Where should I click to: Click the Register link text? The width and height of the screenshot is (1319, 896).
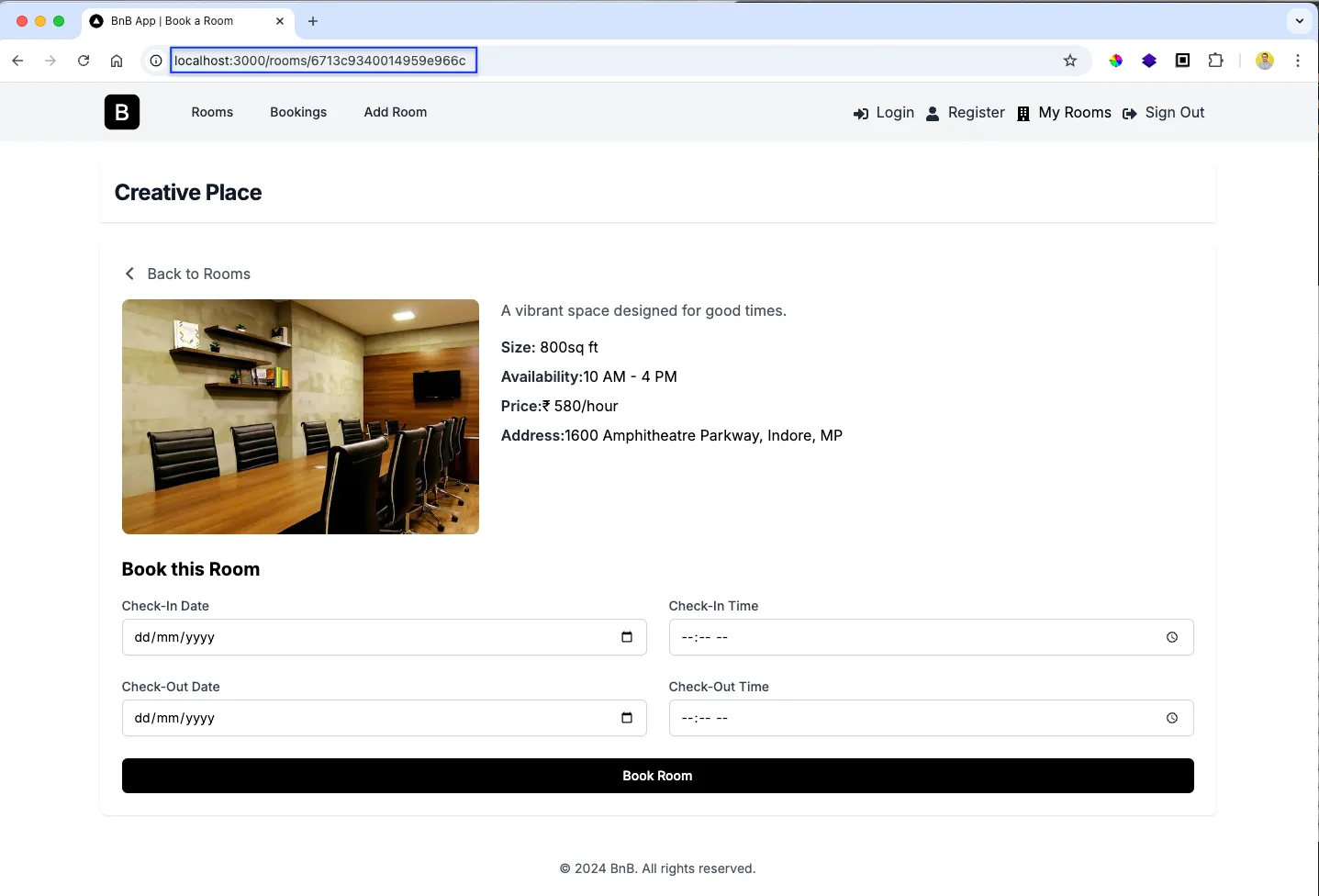click(977, 112)
